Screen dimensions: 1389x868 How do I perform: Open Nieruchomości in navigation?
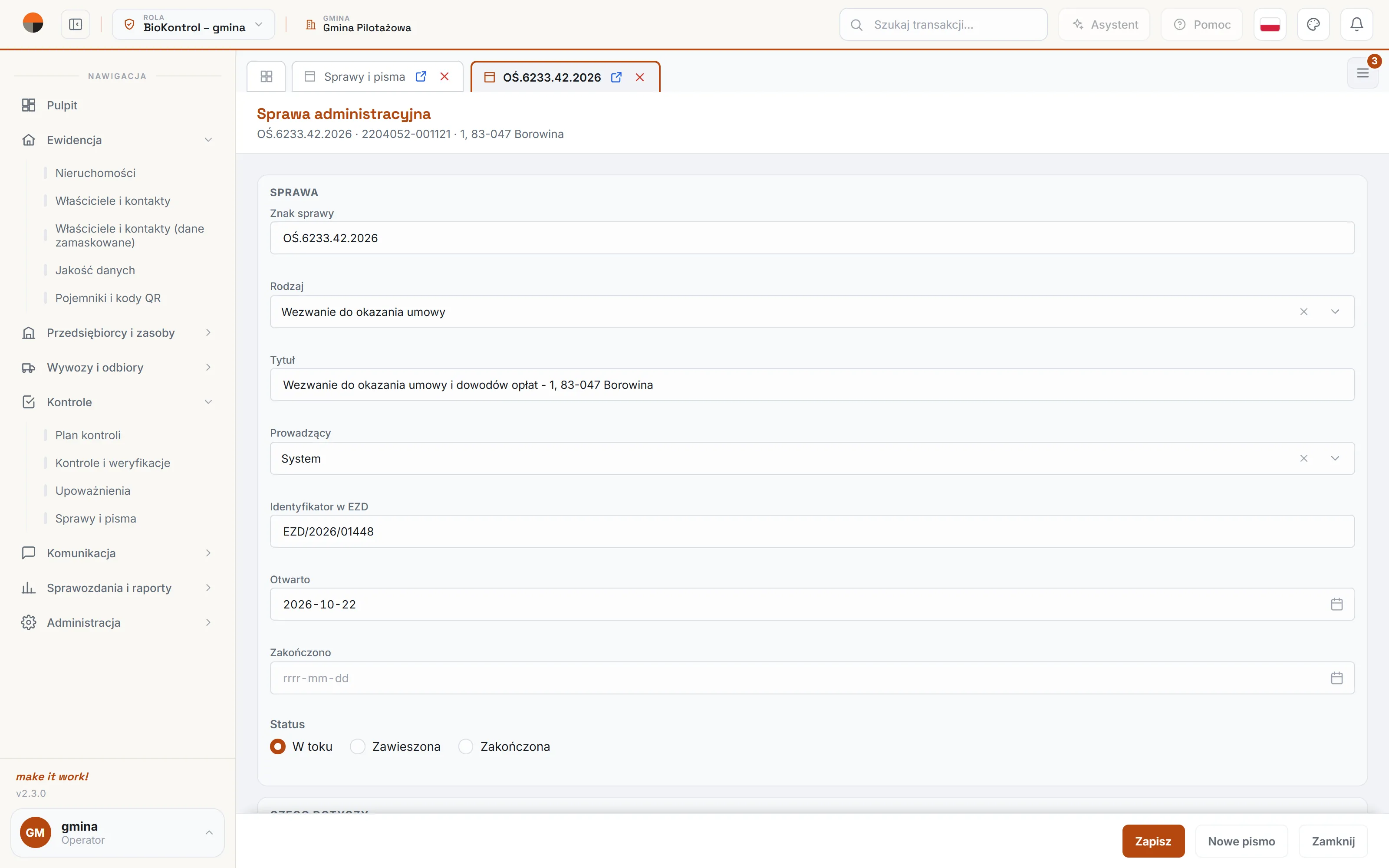click(95, 173)
